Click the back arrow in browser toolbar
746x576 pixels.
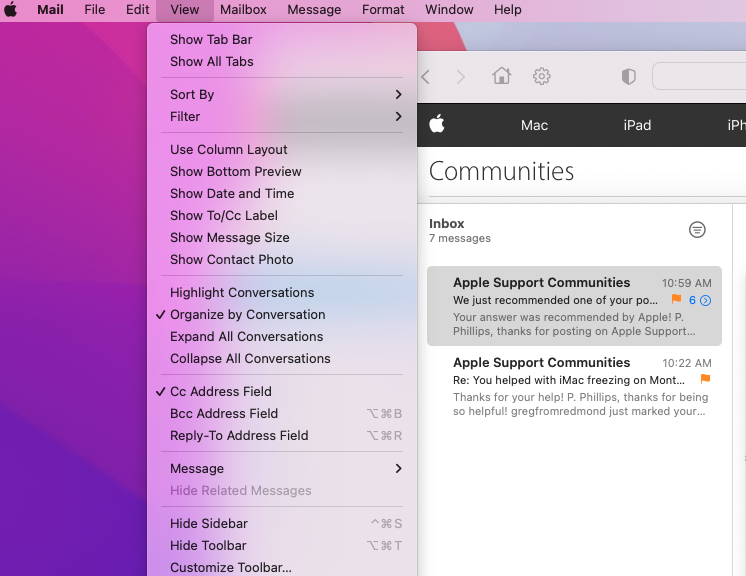(x=426, y=77)
